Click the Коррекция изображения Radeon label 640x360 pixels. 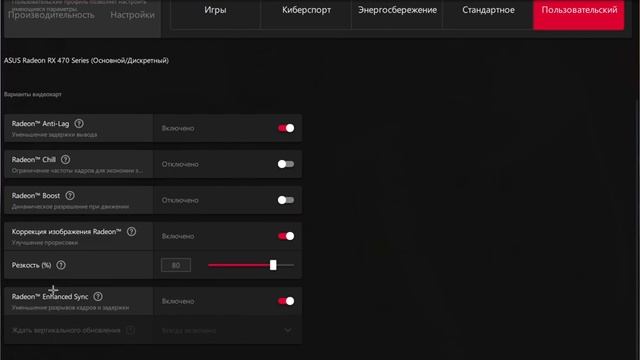[67, 231]
